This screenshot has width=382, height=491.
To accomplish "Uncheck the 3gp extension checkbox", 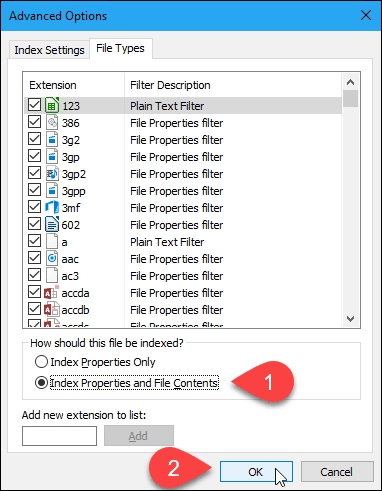I will click(34, 156).
